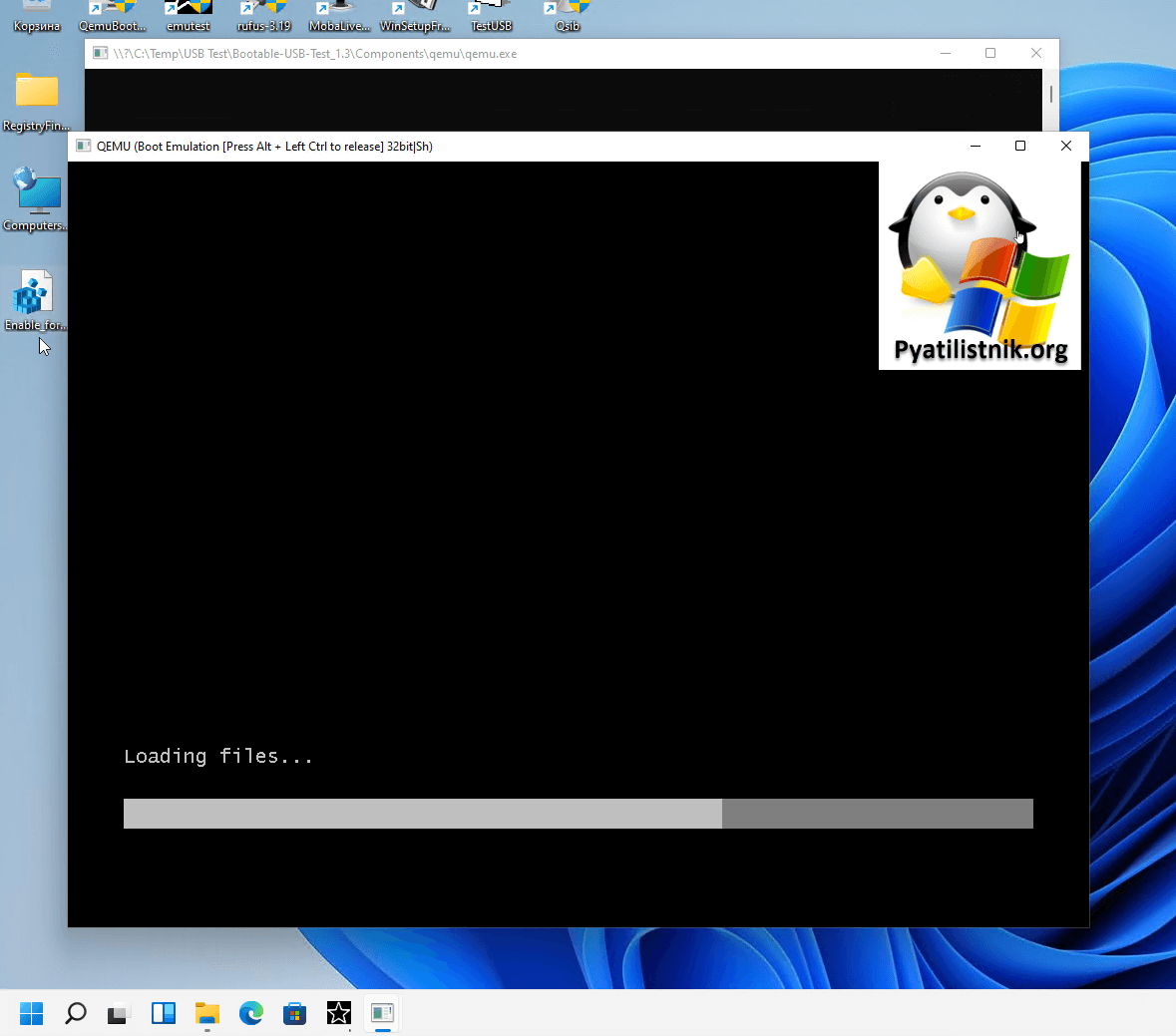1176x1036 pixels.
Task: Open the Windows Start menu
Action: point(32,1013)
